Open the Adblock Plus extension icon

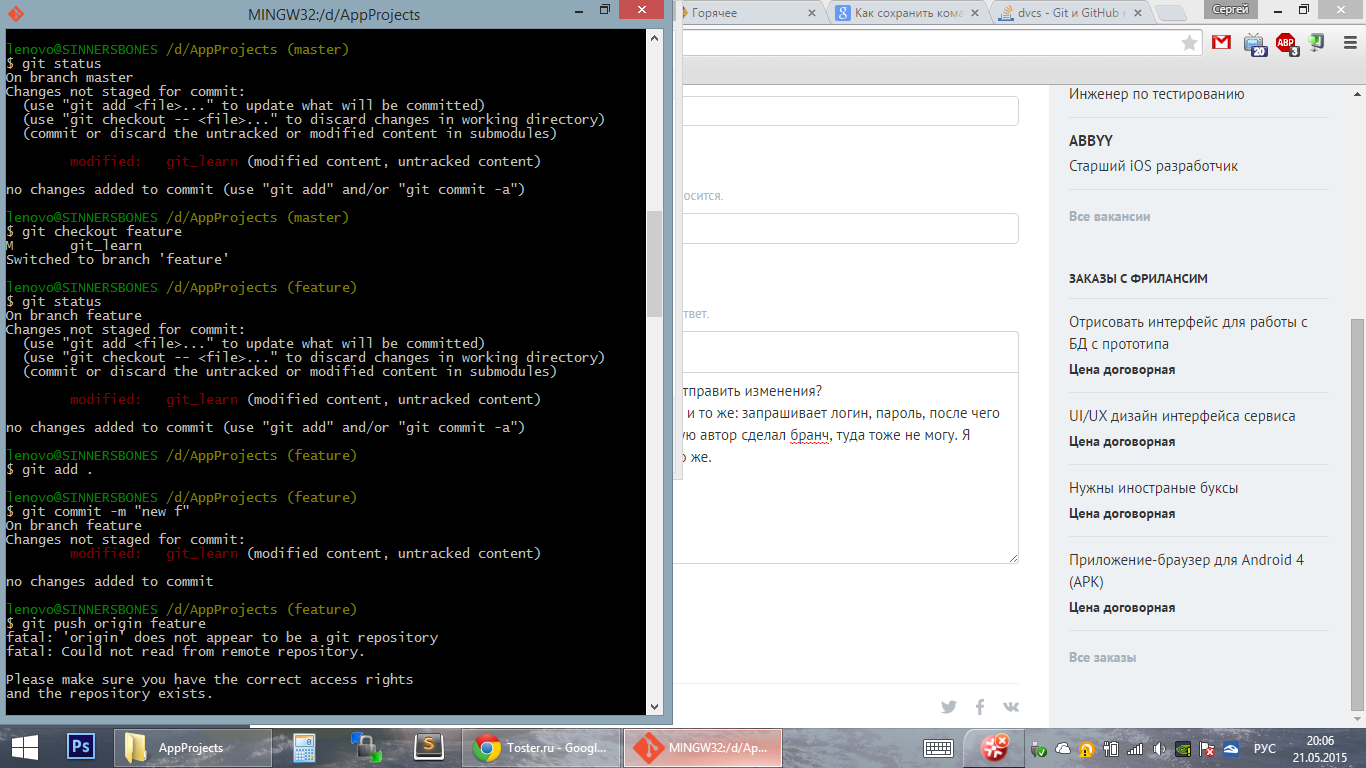1286,43
